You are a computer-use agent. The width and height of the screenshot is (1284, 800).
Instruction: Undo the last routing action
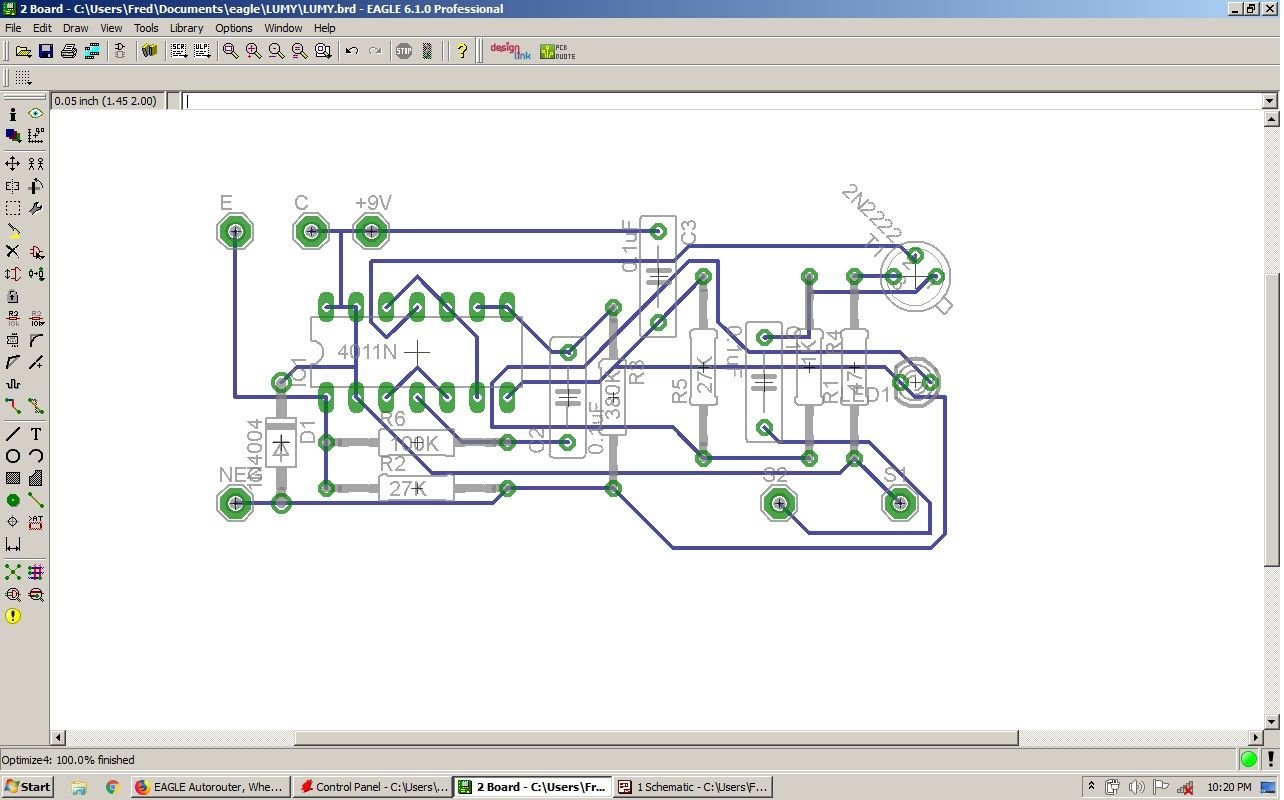coord(351,51)
